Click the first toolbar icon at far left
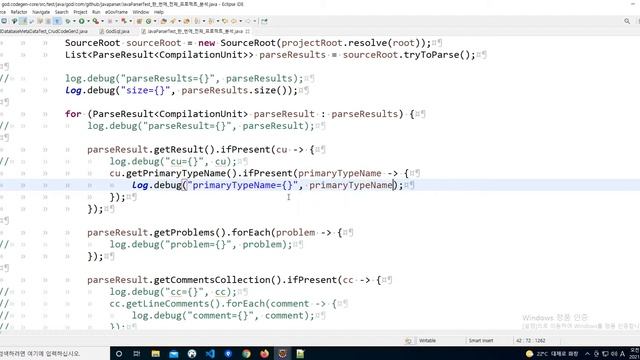Image resolution: width=640 pixels, height=360 pixels. click(x=4, y=21)
